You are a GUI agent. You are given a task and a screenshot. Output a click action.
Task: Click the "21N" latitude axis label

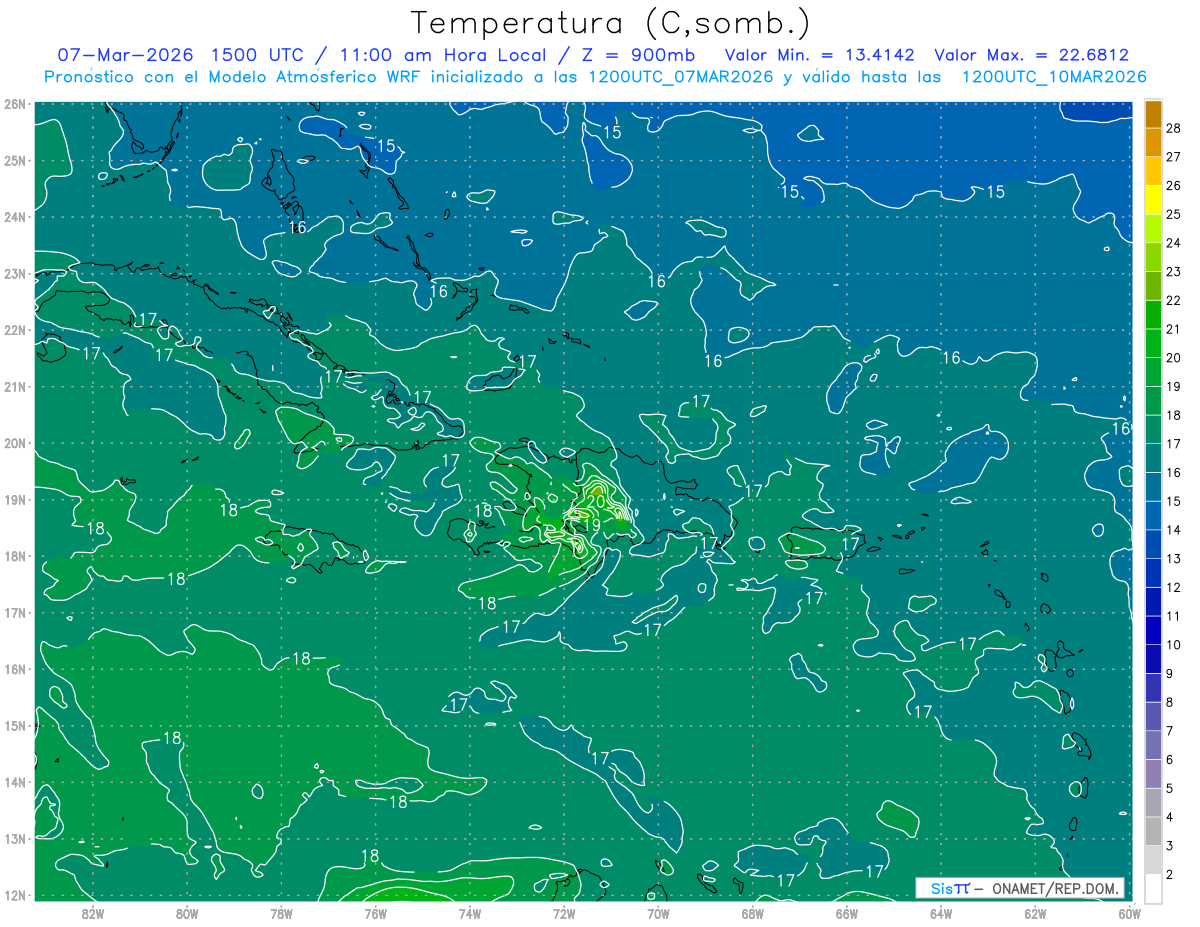(14, 386)
